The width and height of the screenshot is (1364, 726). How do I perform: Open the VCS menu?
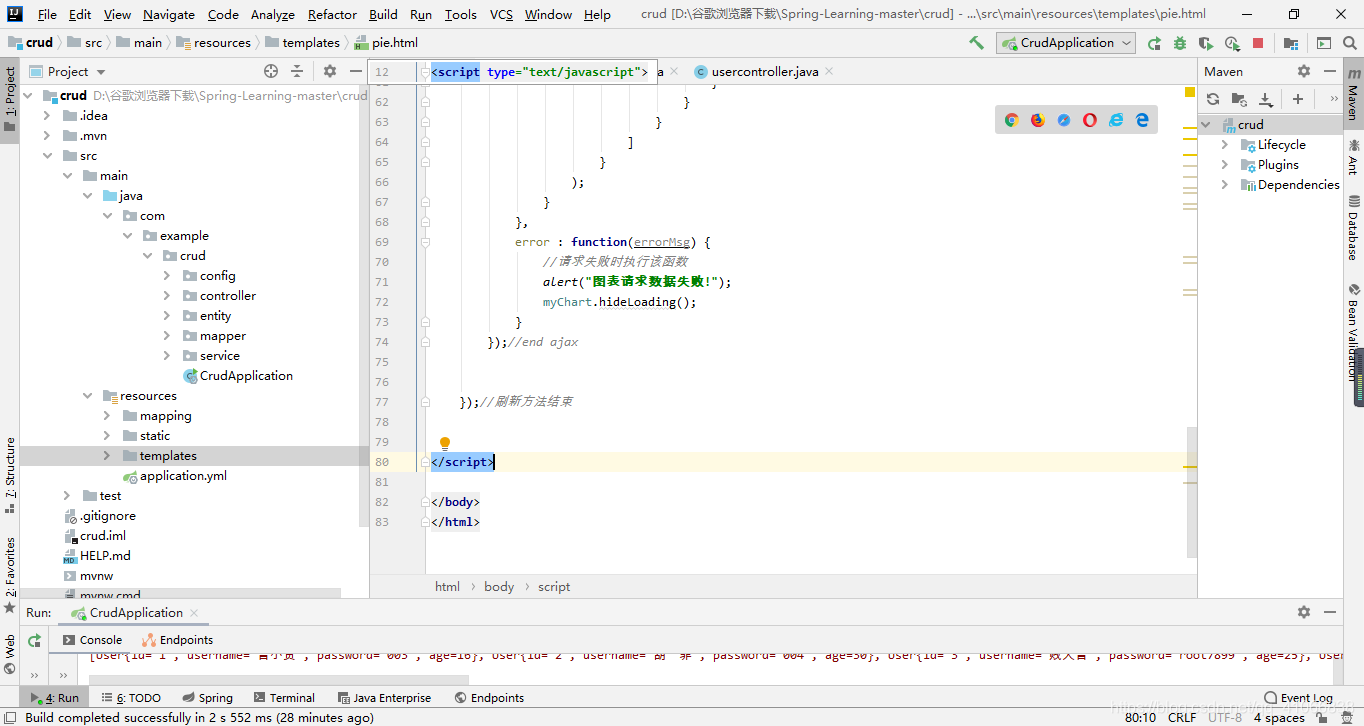[501, 14]
